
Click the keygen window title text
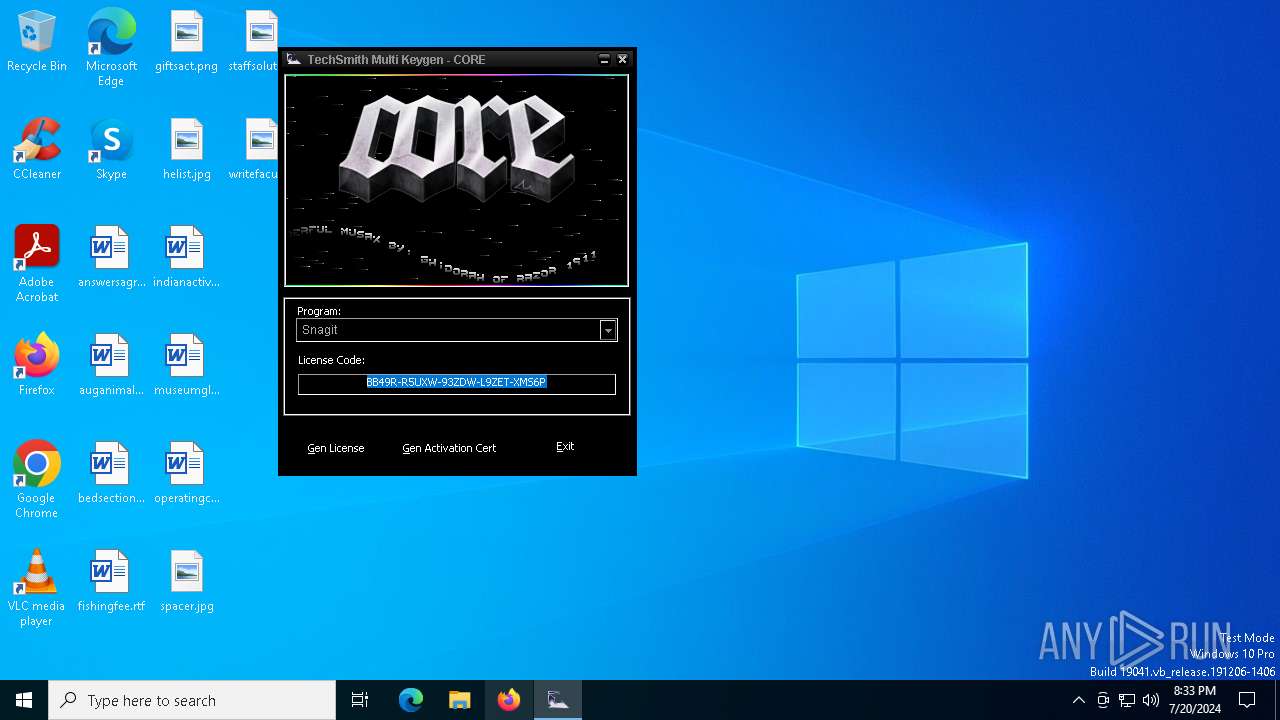tap(396, 60)
